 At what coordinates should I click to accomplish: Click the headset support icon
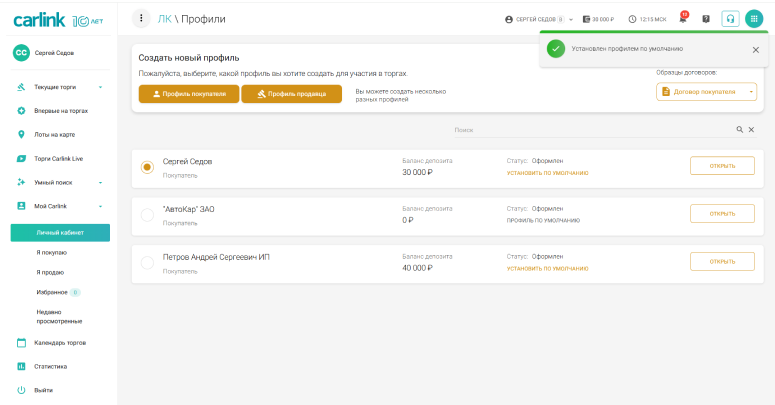(730, 19)
